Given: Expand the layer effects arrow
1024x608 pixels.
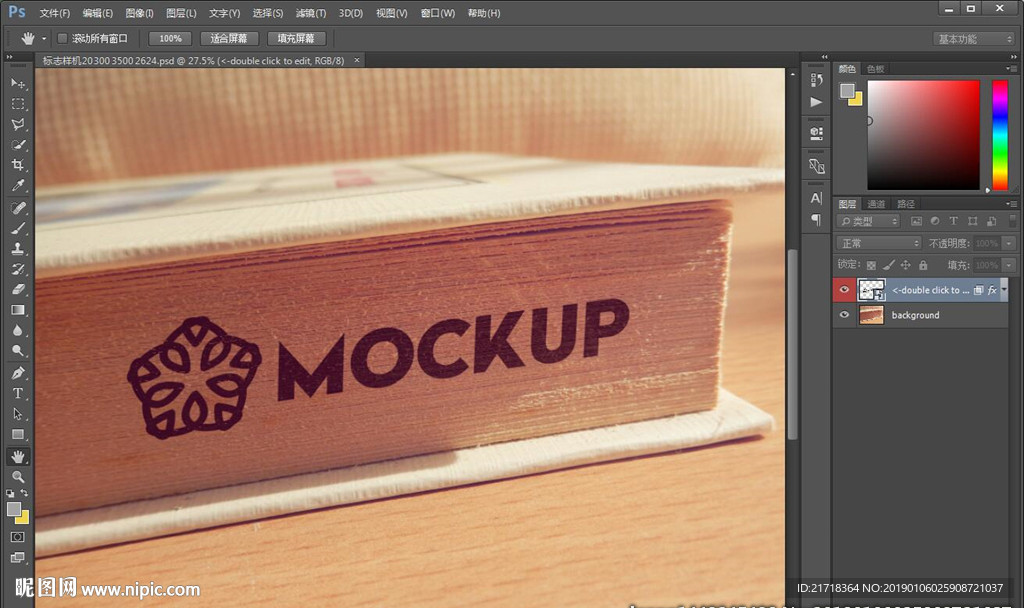Looking at the screenshot, I should (x=1003, y=290).
